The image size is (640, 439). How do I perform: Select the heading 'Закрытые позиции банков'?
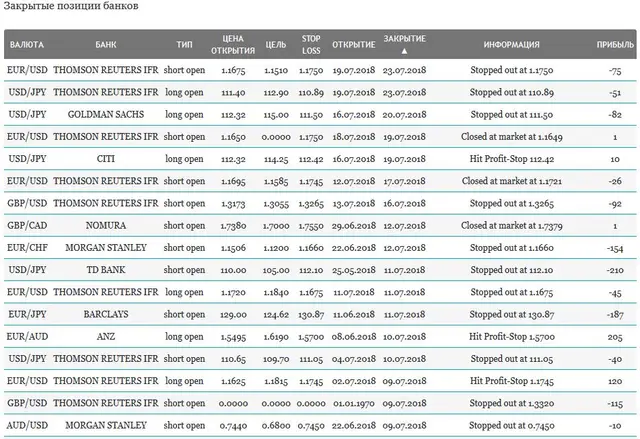tap(71, 6)
